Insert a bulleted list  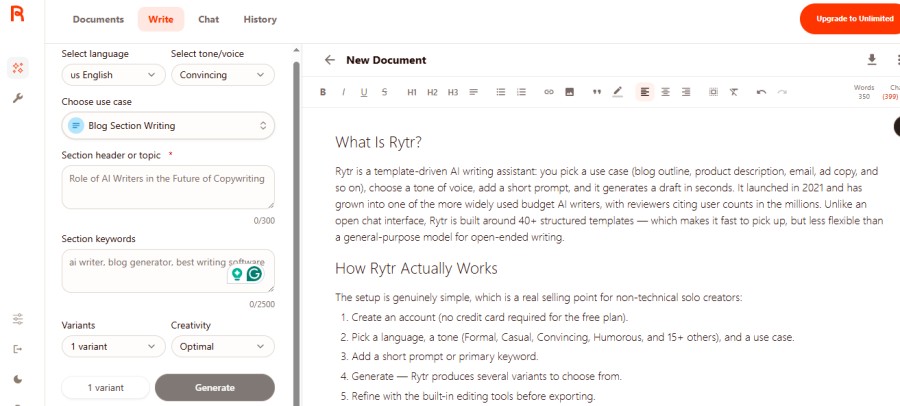click(501, 92)
